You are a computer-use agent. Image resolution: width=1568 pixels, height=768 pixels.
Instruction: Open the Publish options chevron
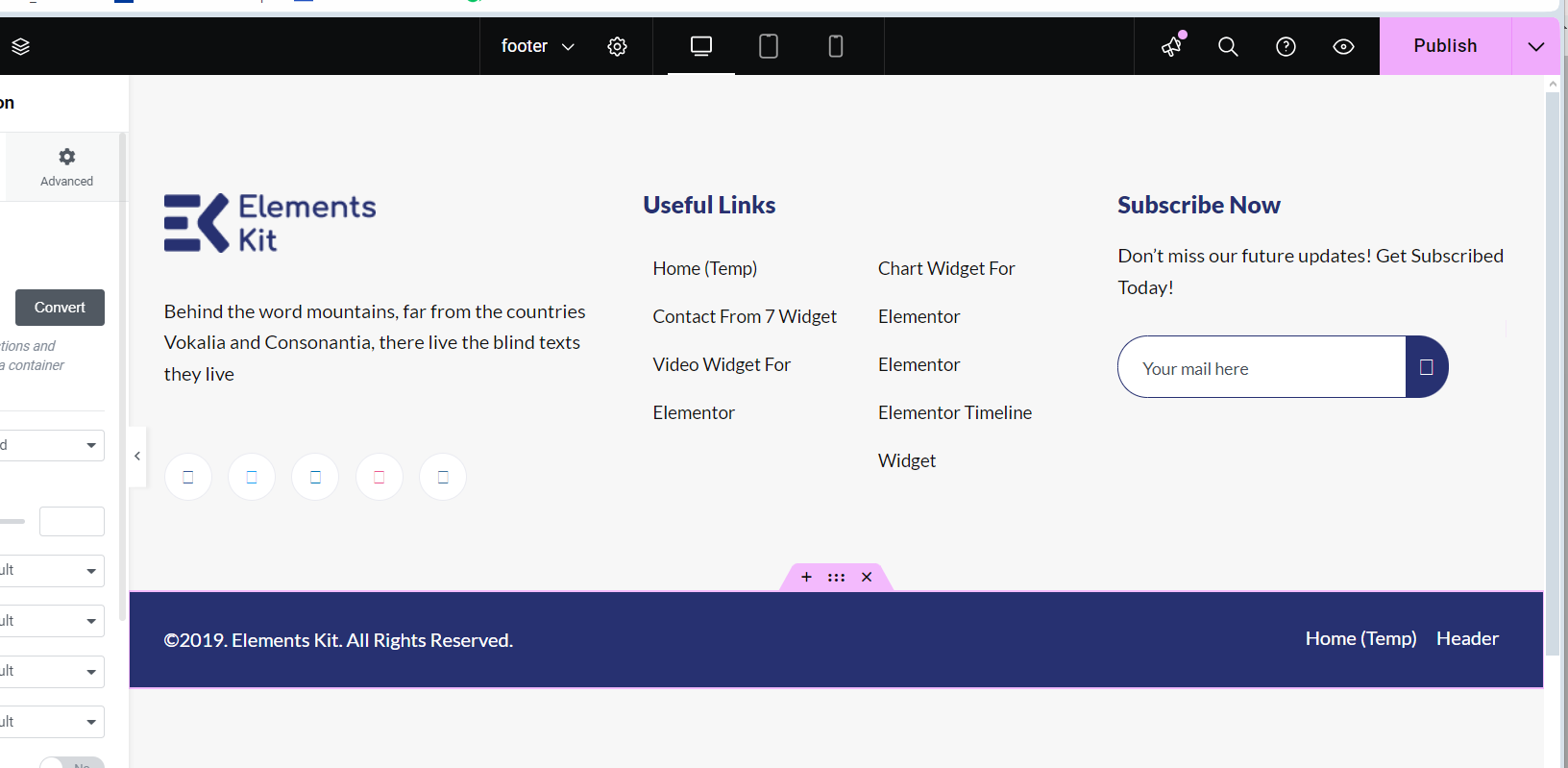coord(1535,46)
